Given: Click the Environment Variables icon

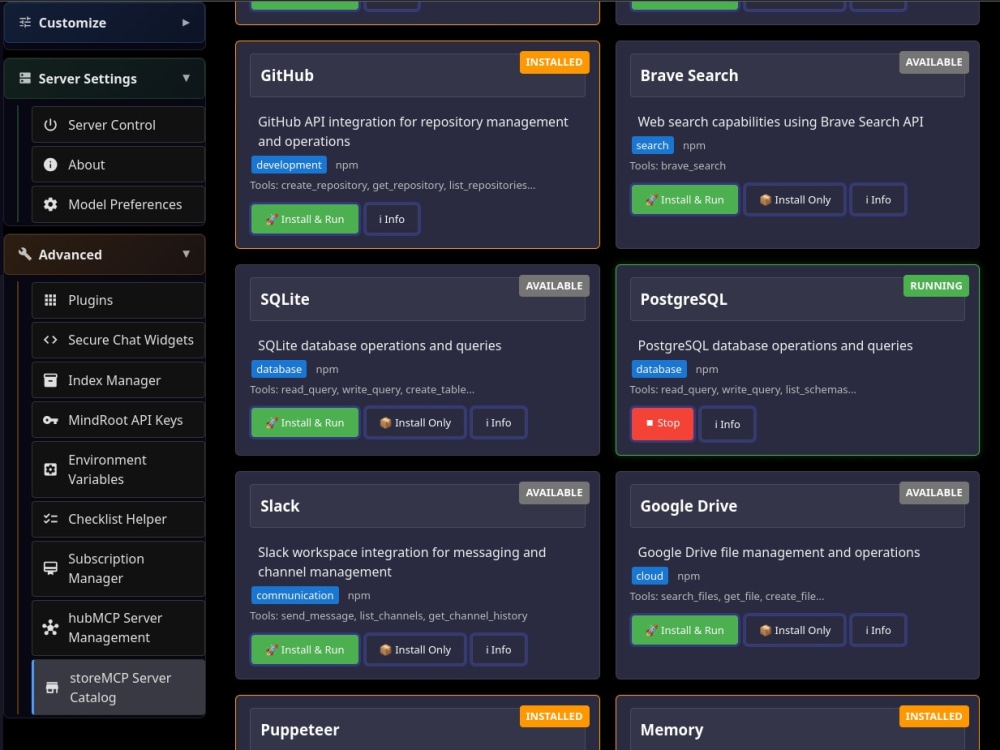Looking at the screenshot, I should [50, 469].
